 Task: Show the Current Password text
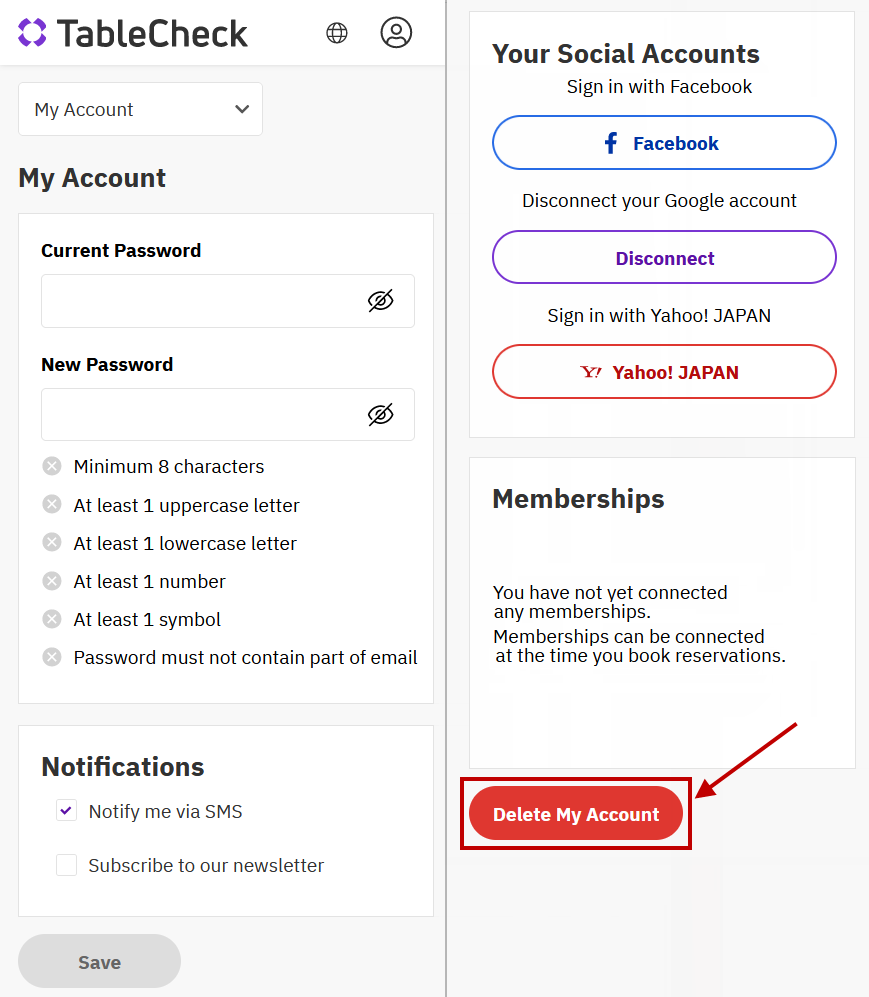tap(380, 300)
